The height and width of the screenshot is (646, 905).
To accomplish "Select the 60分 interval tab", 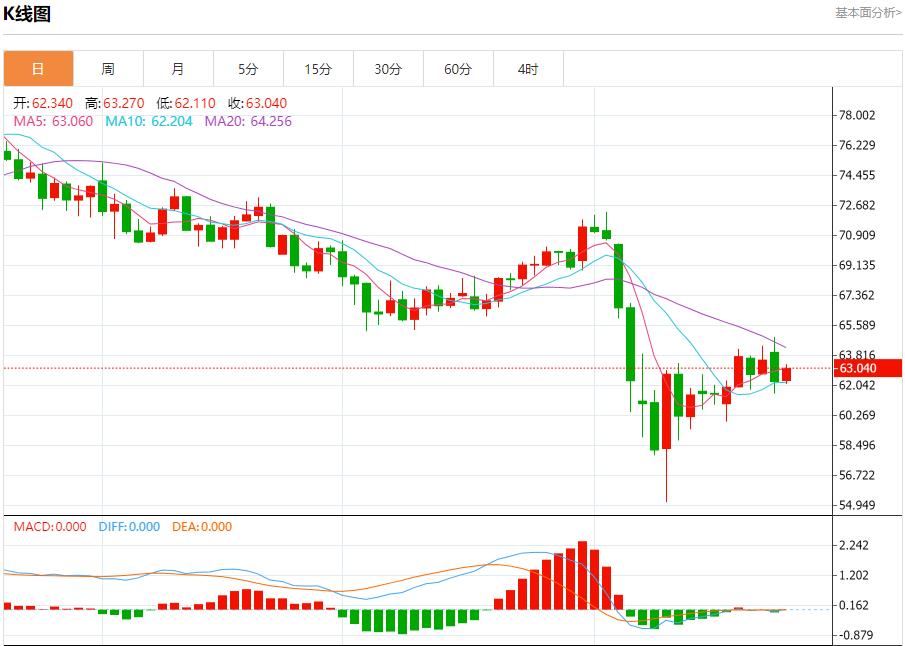I will (458, 69).
